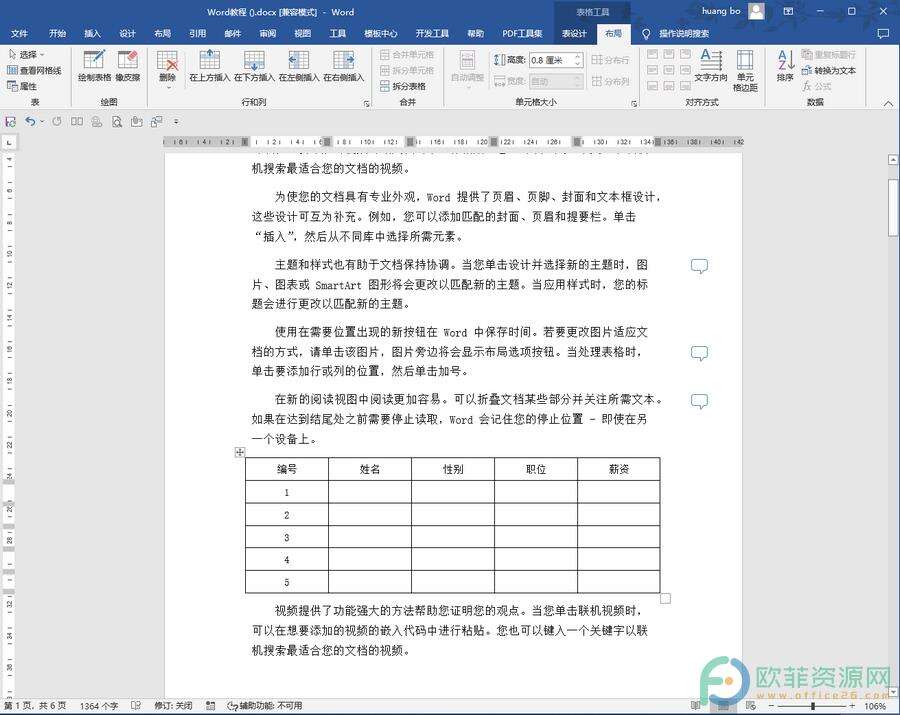Click accessibility status (辅助功能: 不可用)

coord(265,705)
